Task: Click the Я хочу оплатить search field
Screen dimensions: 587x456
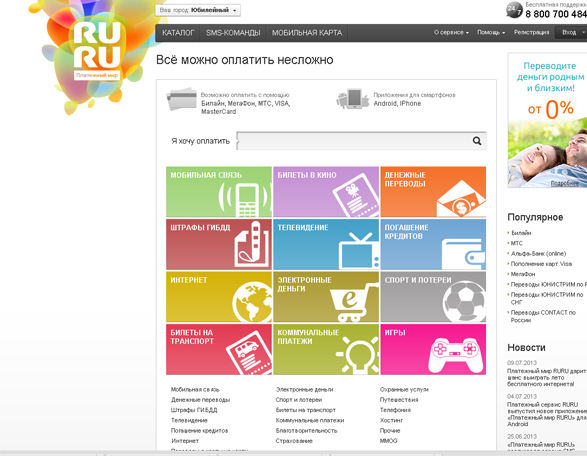Action: [361, 141]
